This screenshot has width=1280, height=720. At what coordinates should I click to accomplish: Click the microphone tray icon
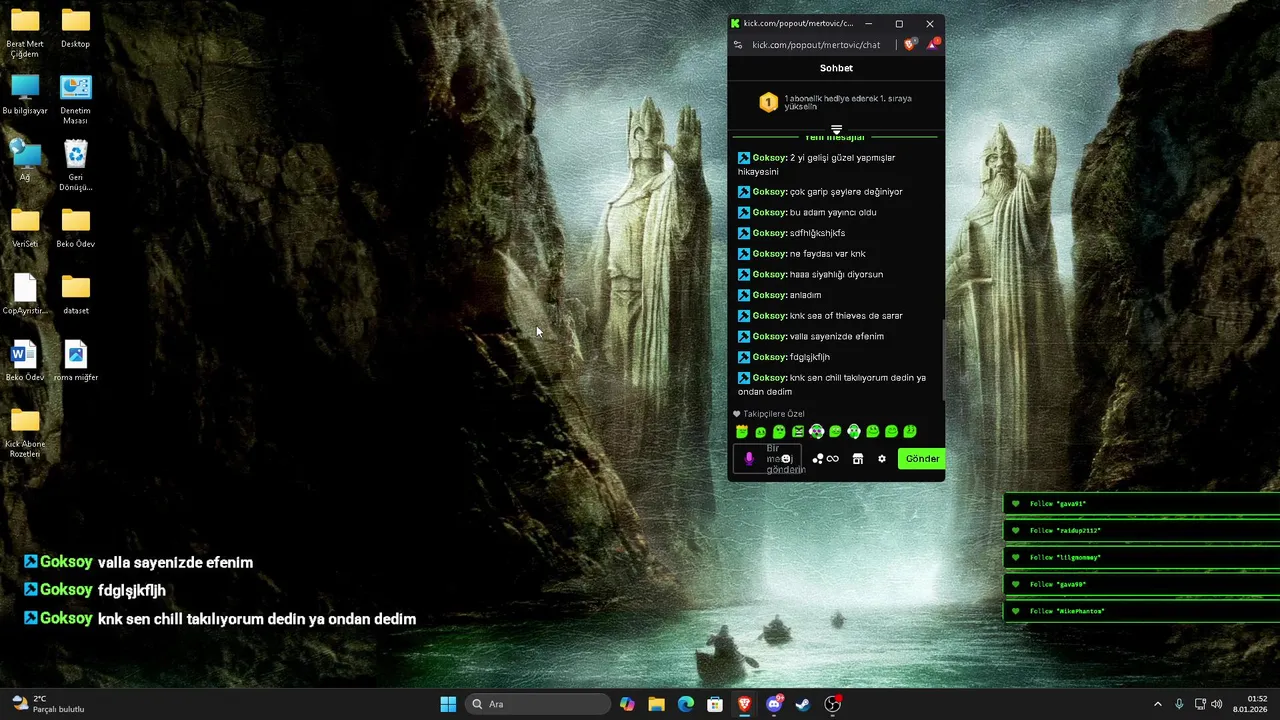tap(1179, 704)
